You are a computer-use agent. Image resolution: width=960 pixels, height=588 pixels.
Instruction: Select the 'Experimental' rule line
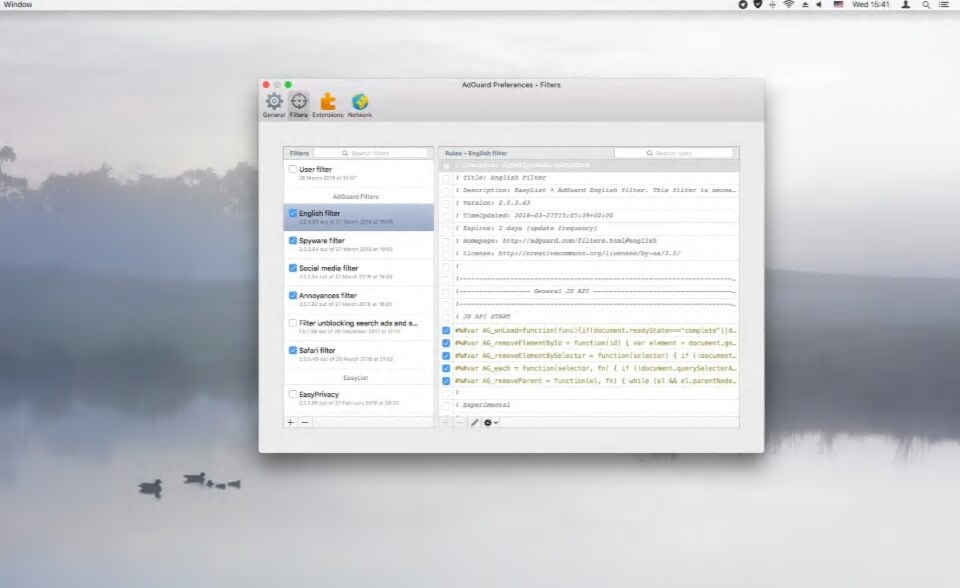click(589, 405)
